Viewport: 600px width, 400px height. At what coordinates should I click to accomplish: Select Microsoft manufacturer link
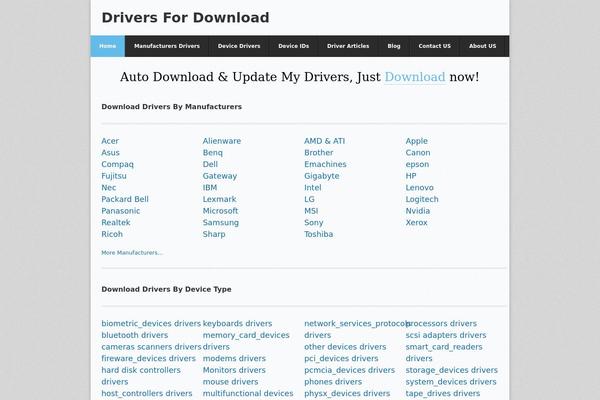coord(220,211)
